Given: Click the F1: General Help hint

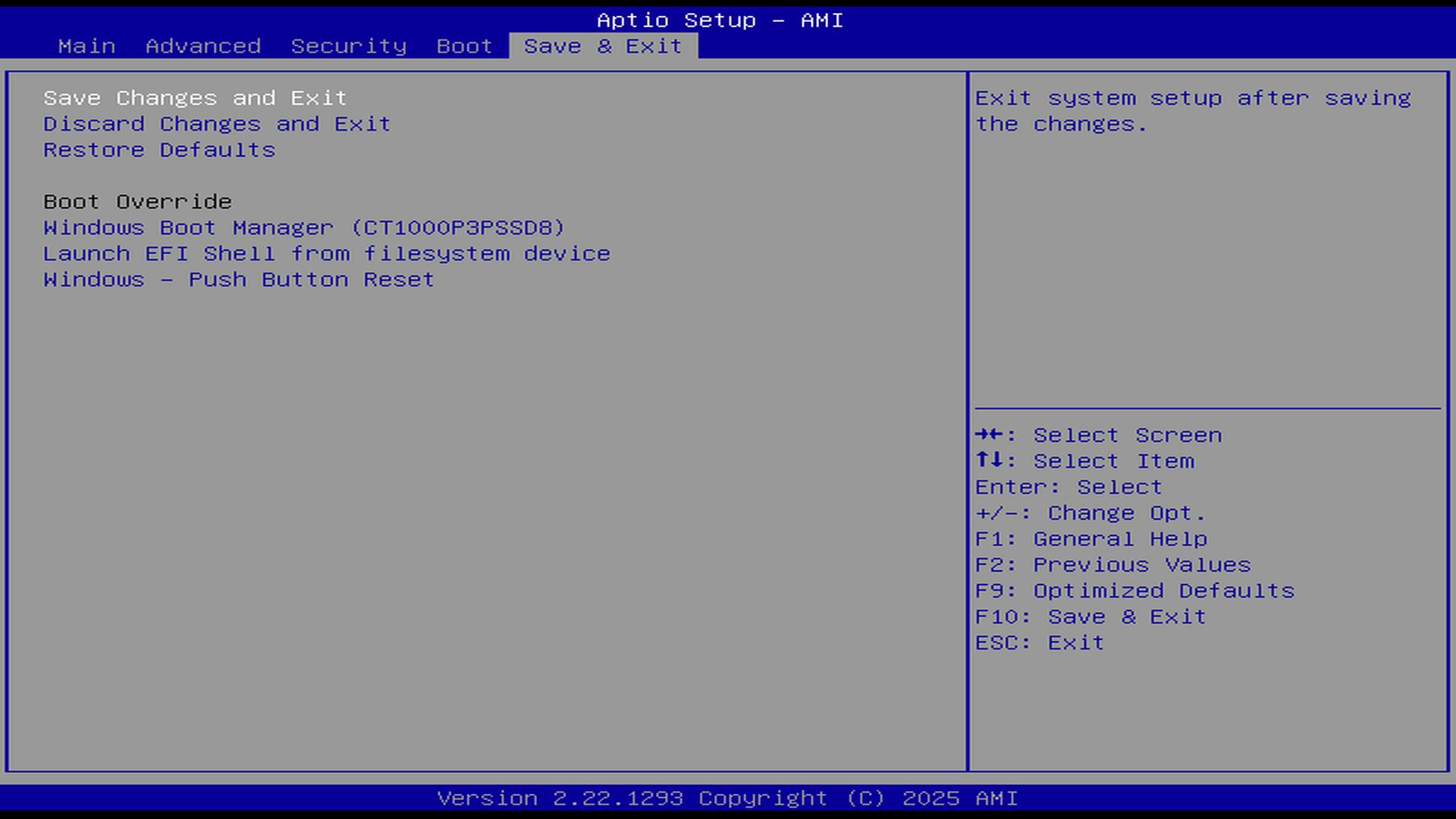Looking at the screenshot, I should tap(1090, 539).
